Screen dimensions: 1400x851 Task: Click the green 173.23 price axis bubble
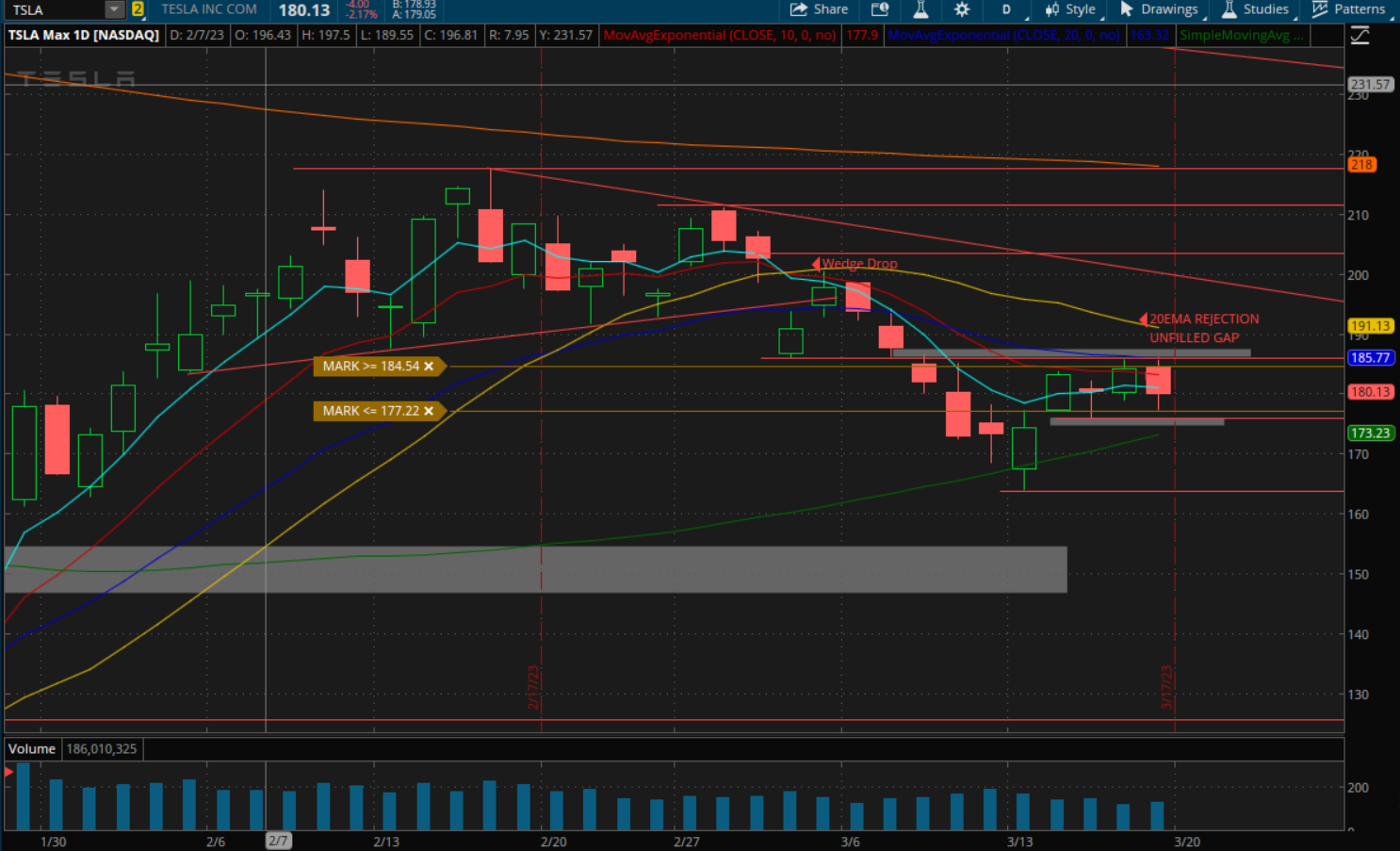[x=1370, y=434]
